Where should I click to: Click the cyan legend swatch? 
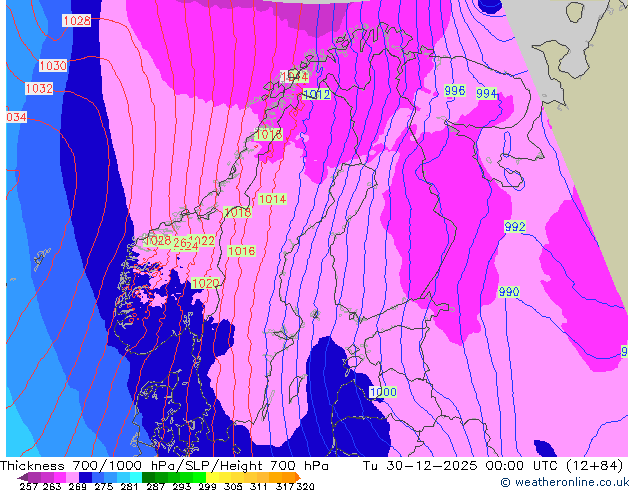pyautogui.click(x=136, y=477)
